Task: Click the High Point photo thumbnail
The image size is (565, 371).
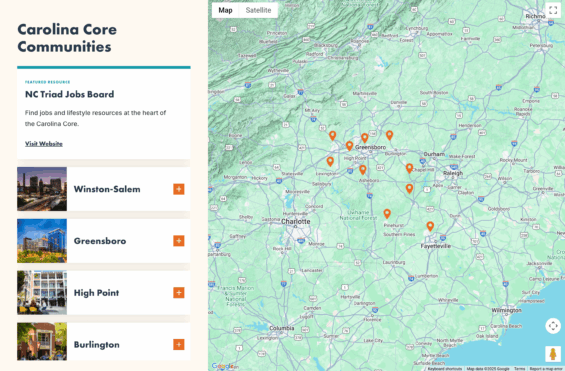Action: coord(42,292)
